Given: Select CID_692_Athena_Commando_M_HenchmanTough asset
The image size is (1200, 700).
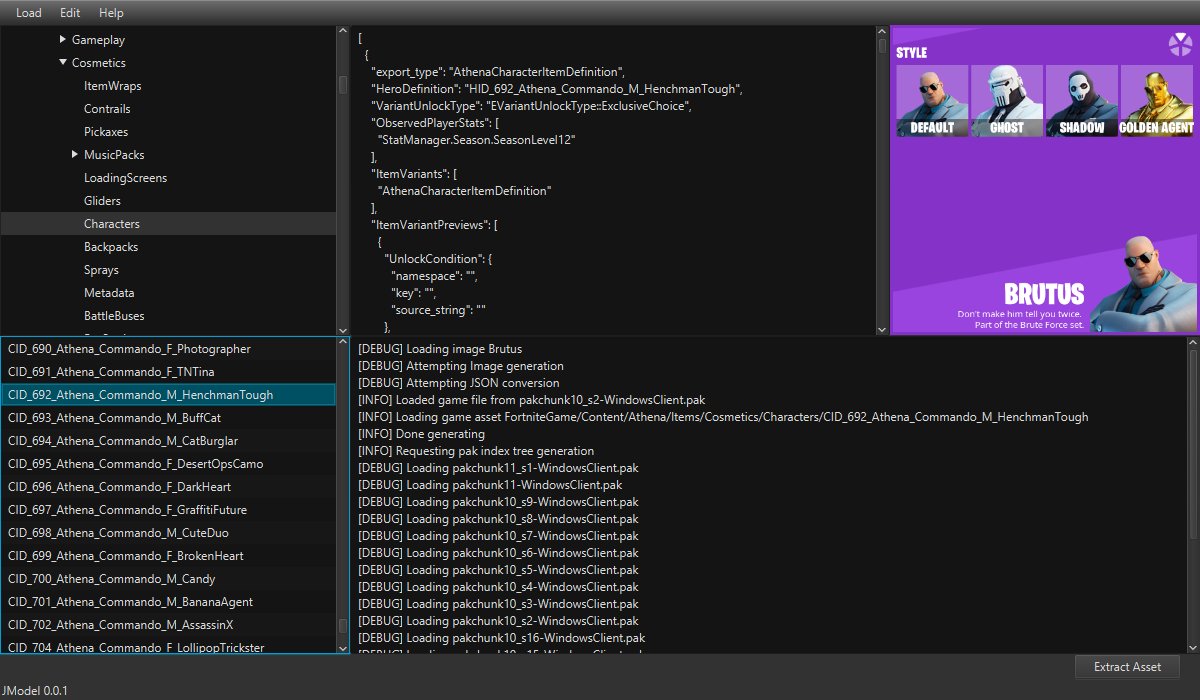Looking at the screenshot, I should tap(168, 395).
